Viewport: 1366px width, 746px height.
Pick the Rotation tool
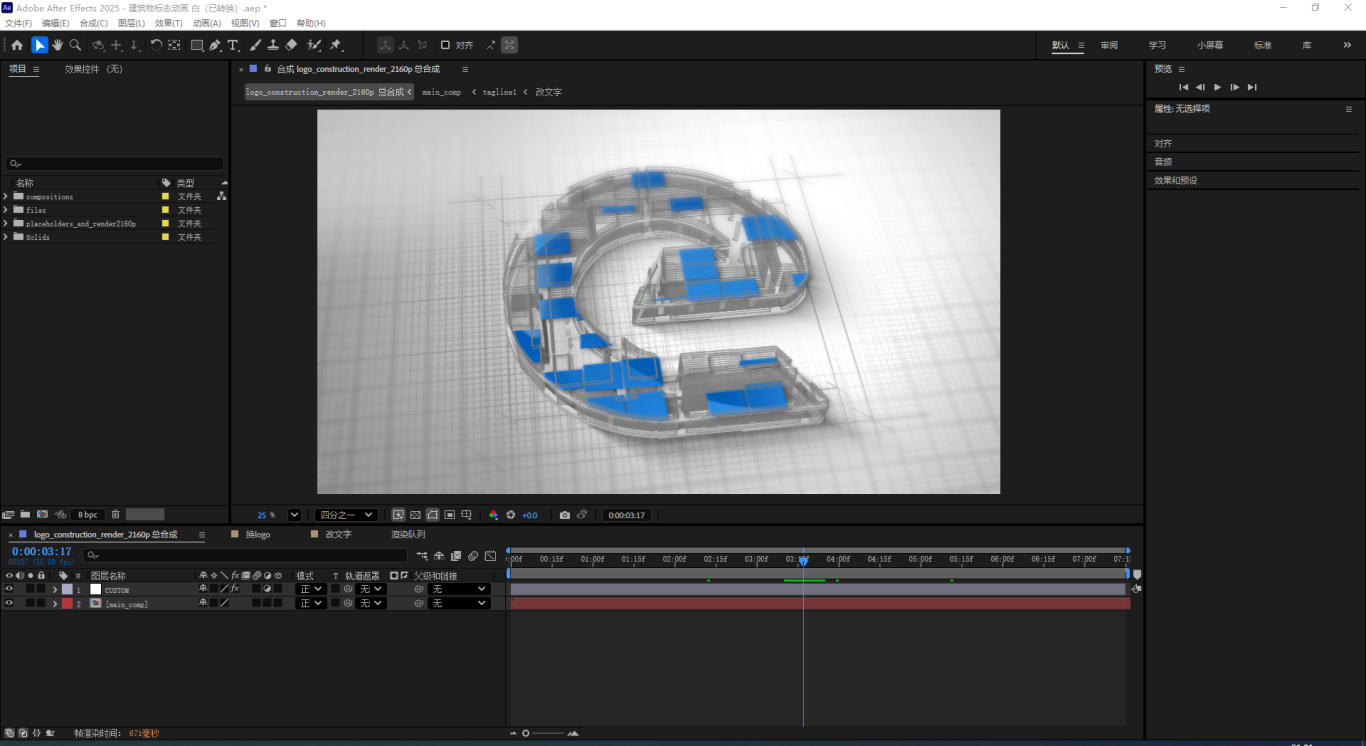(156, 45)
